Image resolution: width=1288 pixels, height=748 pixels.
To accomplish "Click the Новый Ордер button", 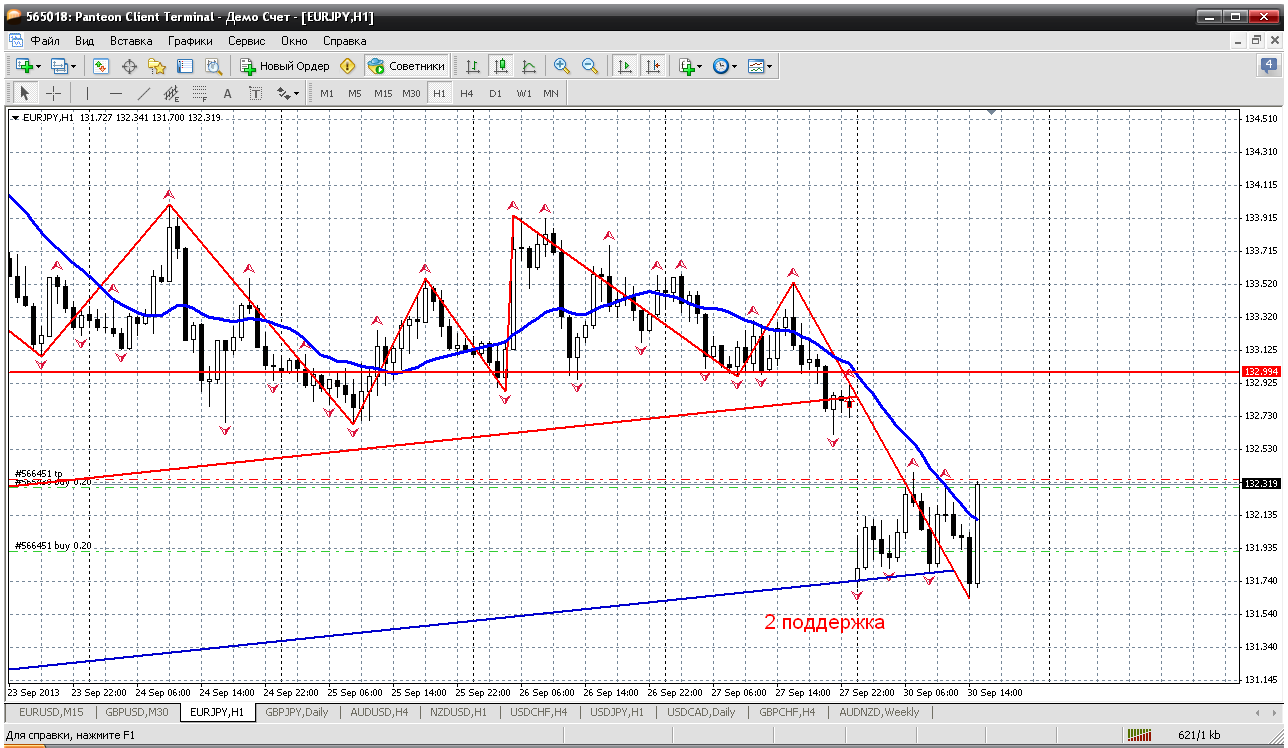I will coord(285,66).
